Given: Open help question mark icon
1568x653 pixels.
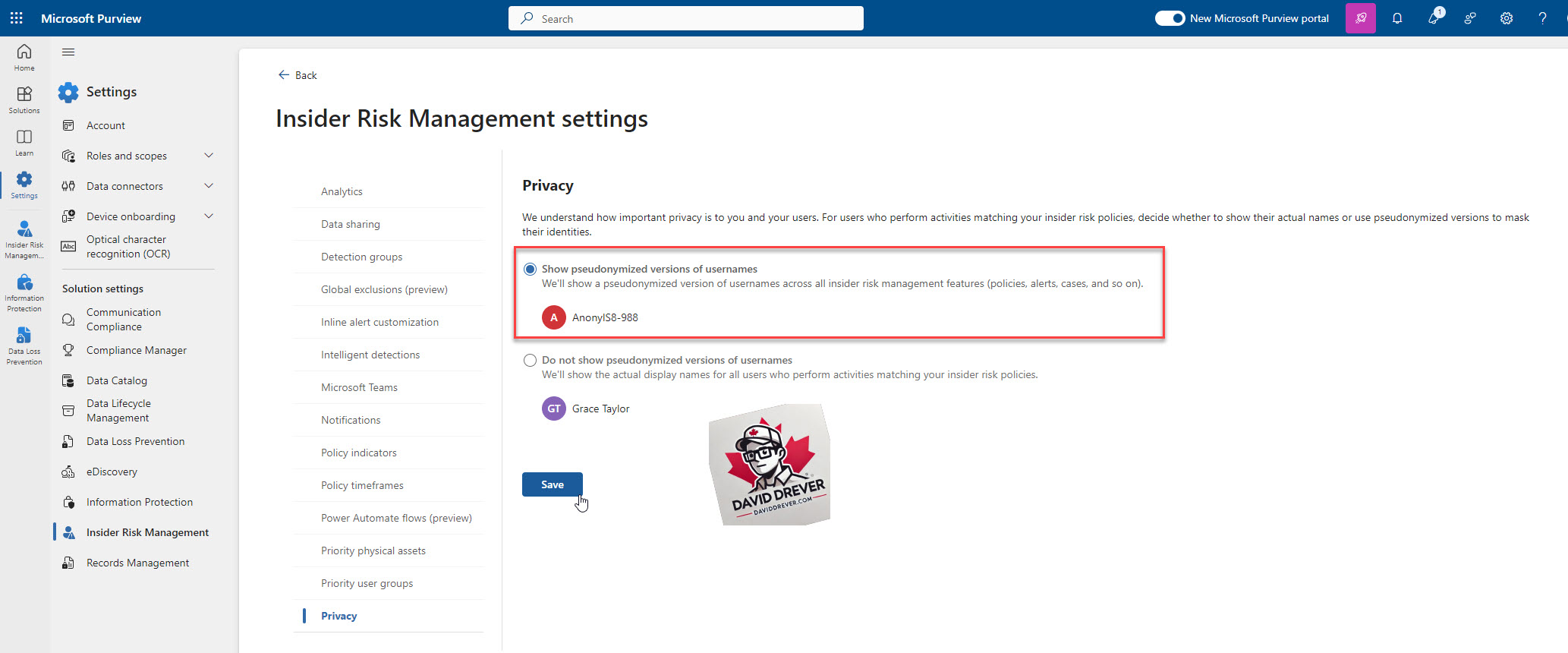Looking at the screenshot, I should point(1543,18).
